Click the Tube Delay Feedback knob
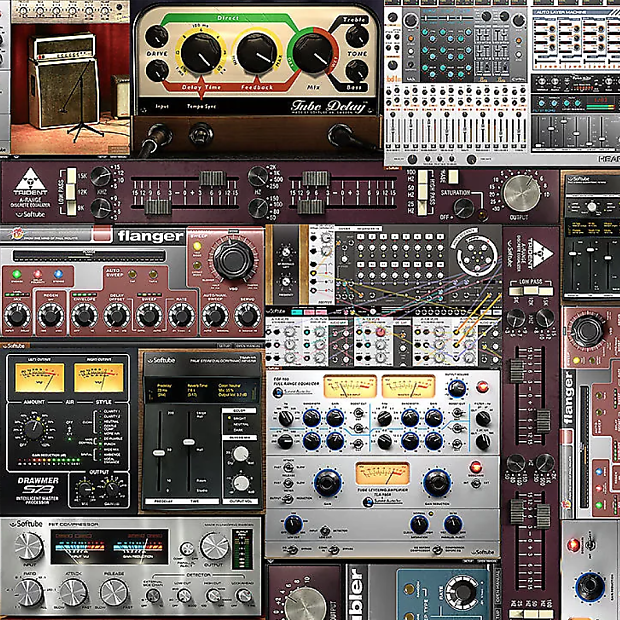The width and height of the screenshot is (620, 620). coord(257,53)
